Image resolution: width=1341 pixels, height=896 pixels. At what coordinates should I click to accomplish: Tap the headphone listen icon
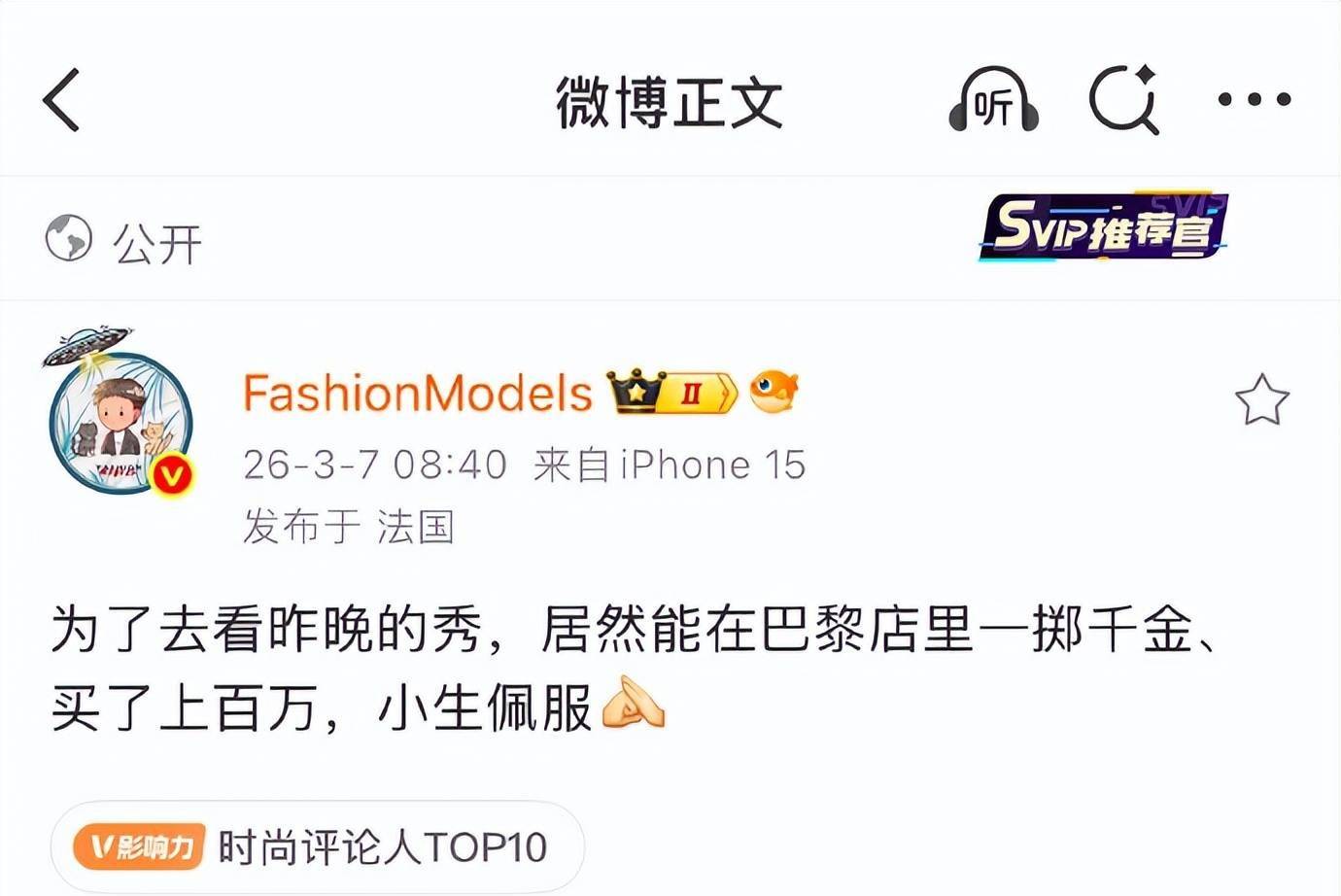(x=993, y=100)
